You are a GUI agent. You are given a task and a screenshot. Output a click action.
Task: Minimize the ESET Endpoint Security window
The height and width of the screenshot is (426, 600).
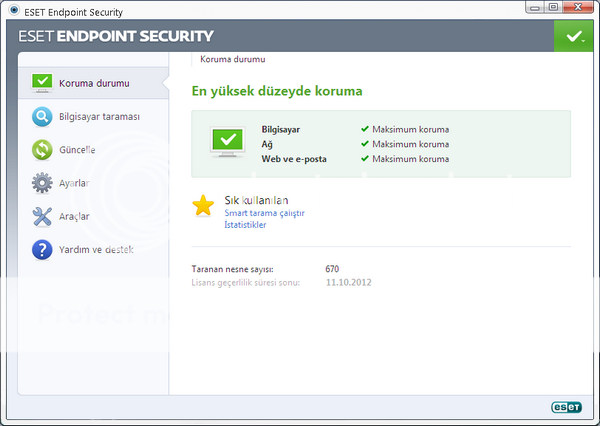pos(535,7)
